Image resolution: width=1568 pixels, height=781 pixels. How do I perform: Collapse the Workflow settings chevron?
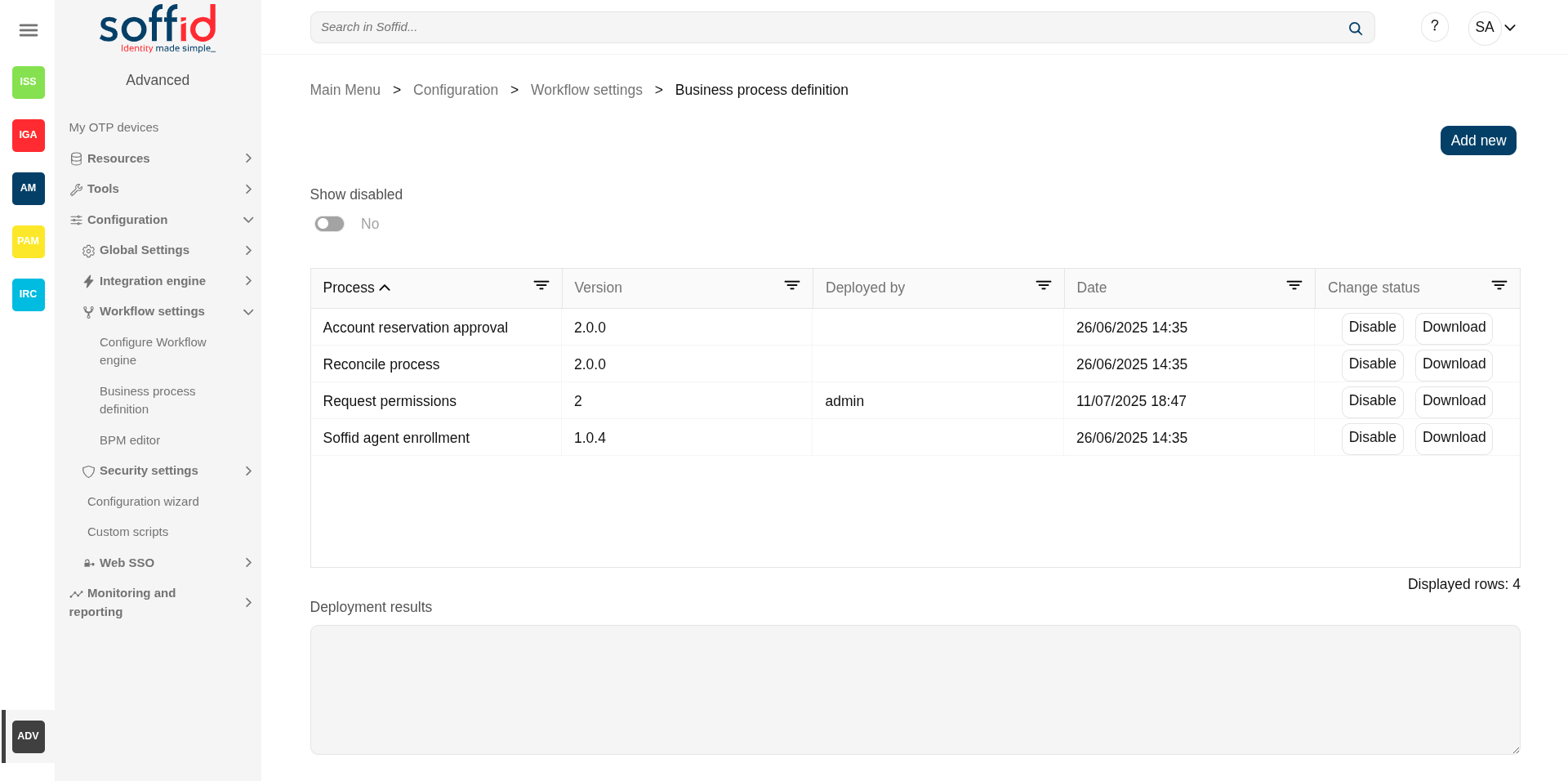[x=248, y=312]
